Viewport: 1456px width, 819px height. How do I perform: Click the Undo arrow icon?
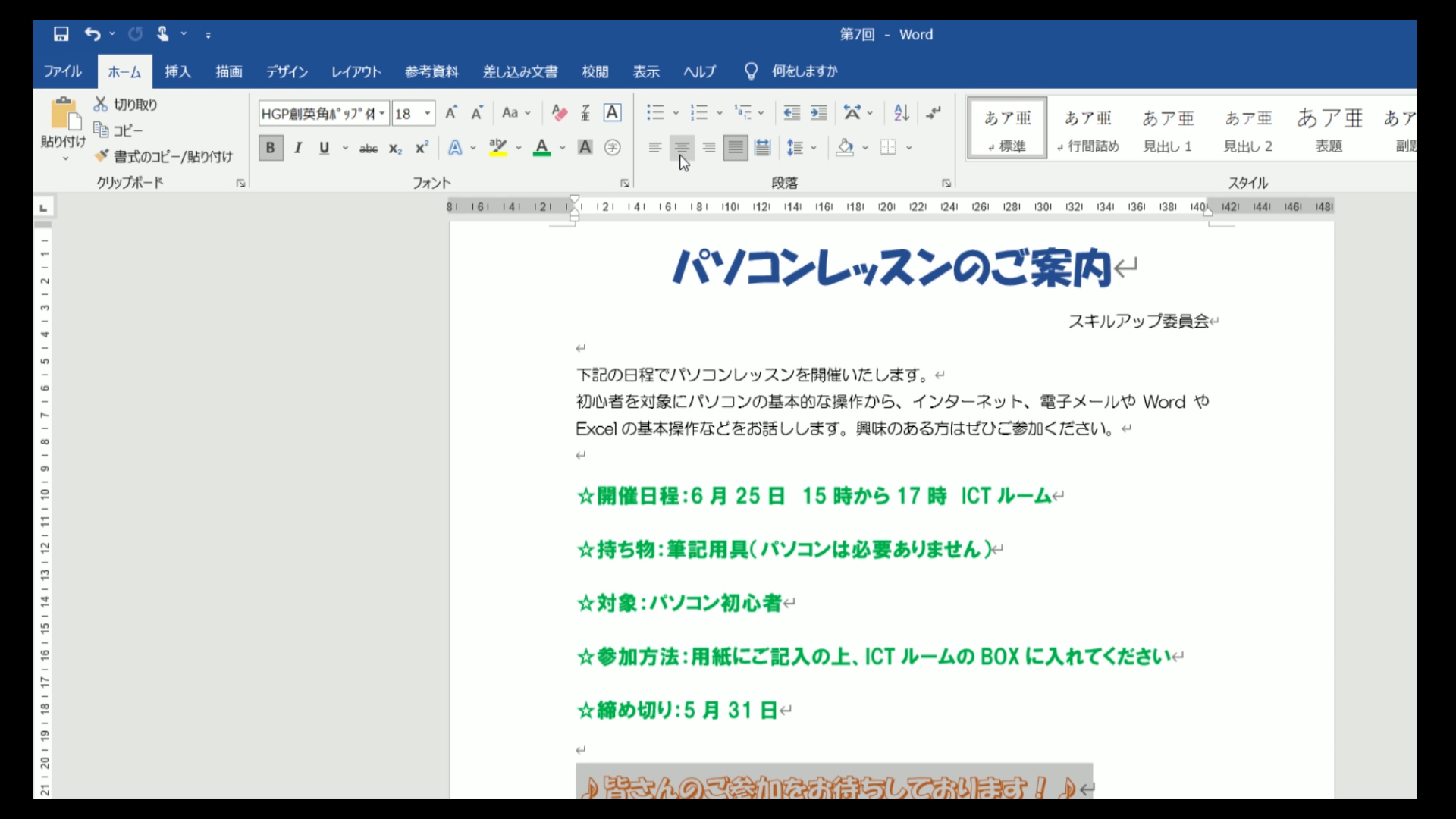click(93, 34)
